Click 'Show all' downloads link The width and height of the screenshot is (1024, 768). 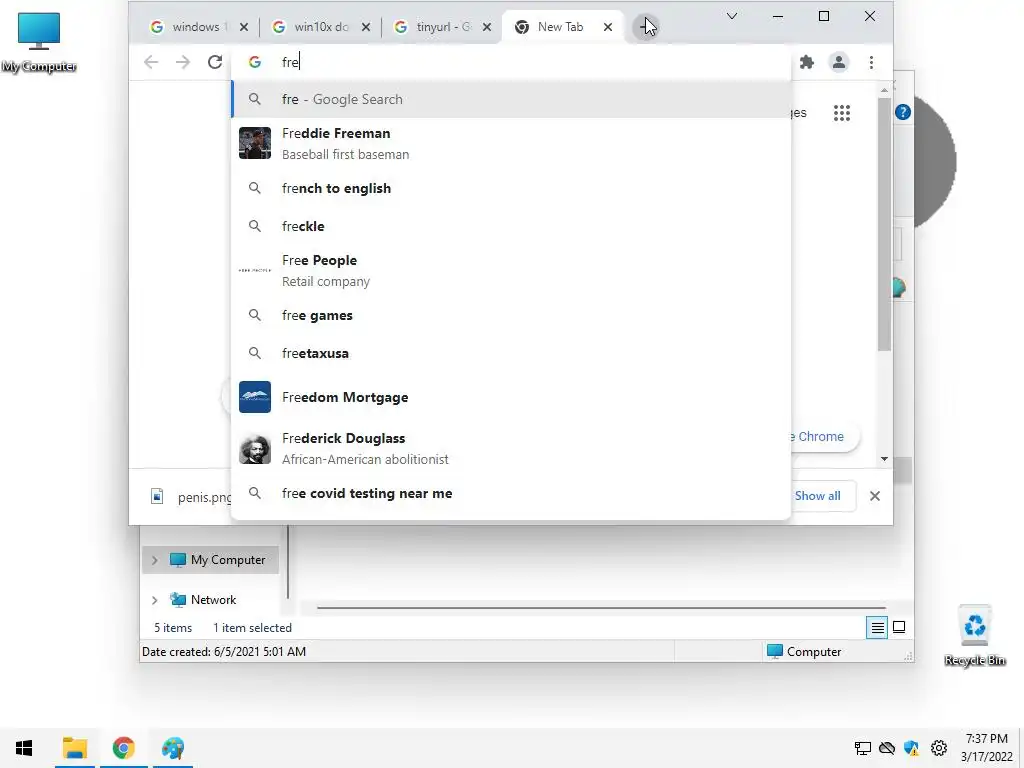[818, 496]
